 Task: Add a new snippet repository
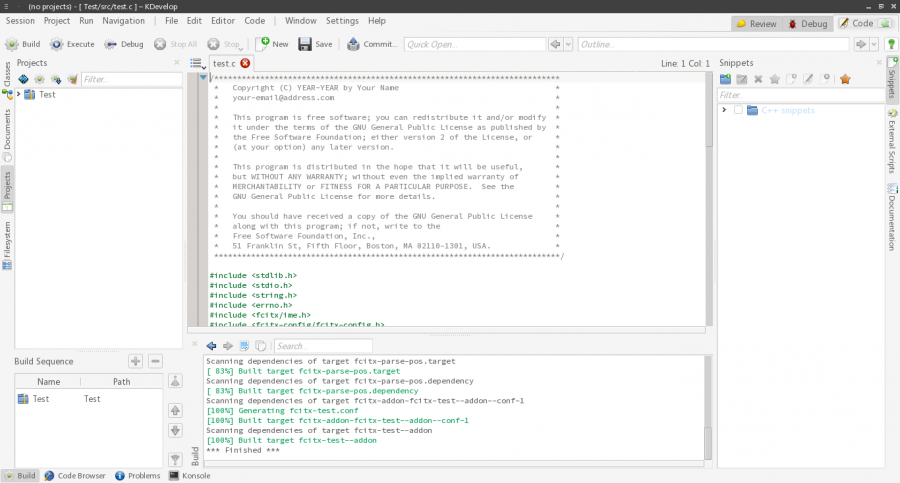(725, 79)
